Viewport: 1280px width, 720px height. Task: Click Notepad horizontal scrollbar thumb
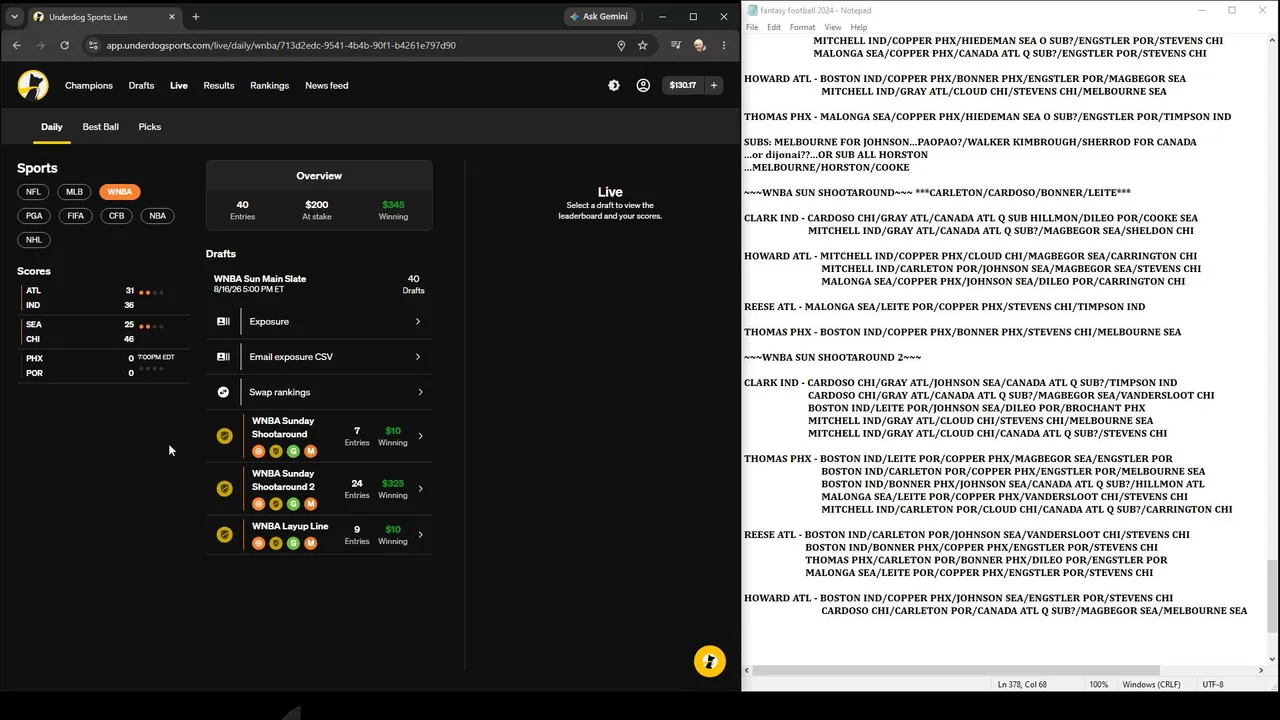(956, 670)
